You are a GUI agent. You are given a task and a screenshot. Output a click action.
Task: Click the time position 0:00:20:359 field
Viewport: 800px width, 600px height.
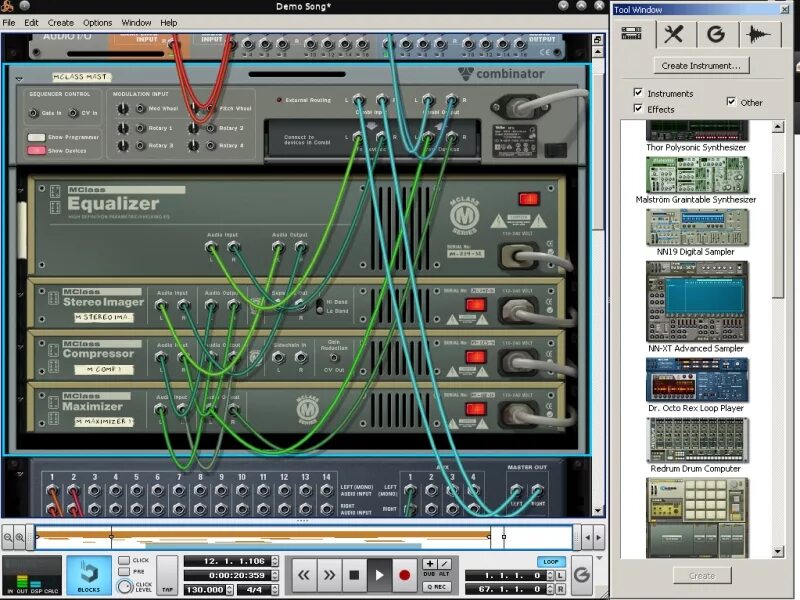point(228,576)
